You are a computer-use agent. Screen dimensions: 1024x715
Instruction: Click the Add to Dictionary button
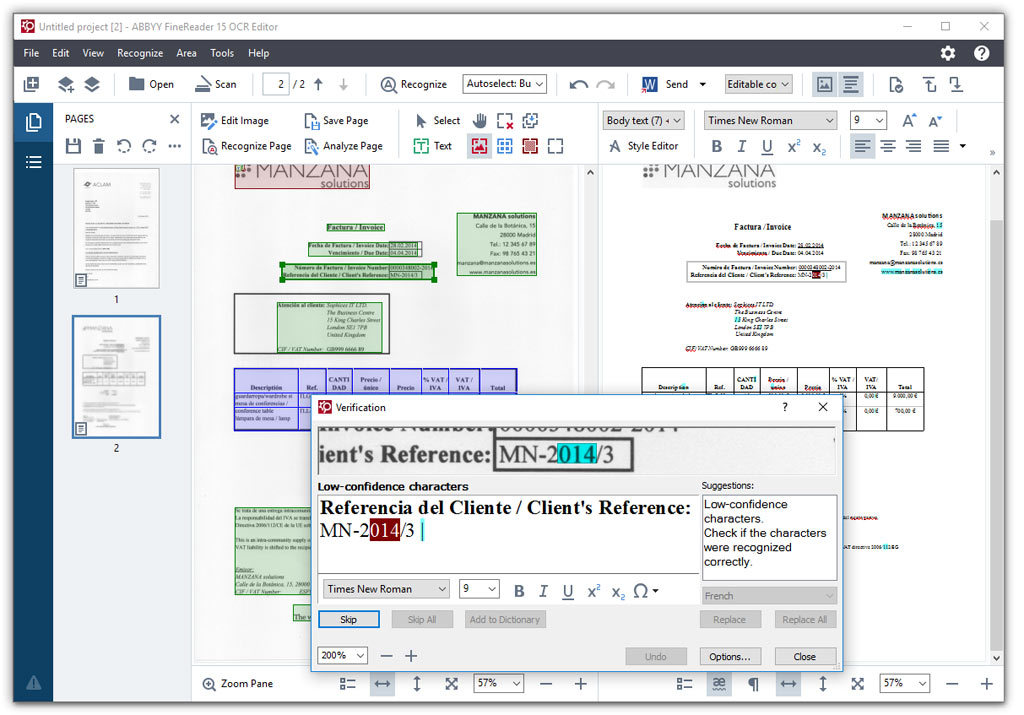point(505,620)
